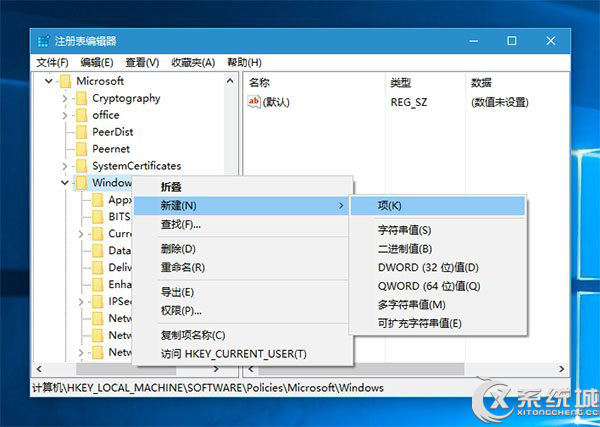
Task: Select 二进制值(B) in the submenu
Action: click(x=438, y=249)
